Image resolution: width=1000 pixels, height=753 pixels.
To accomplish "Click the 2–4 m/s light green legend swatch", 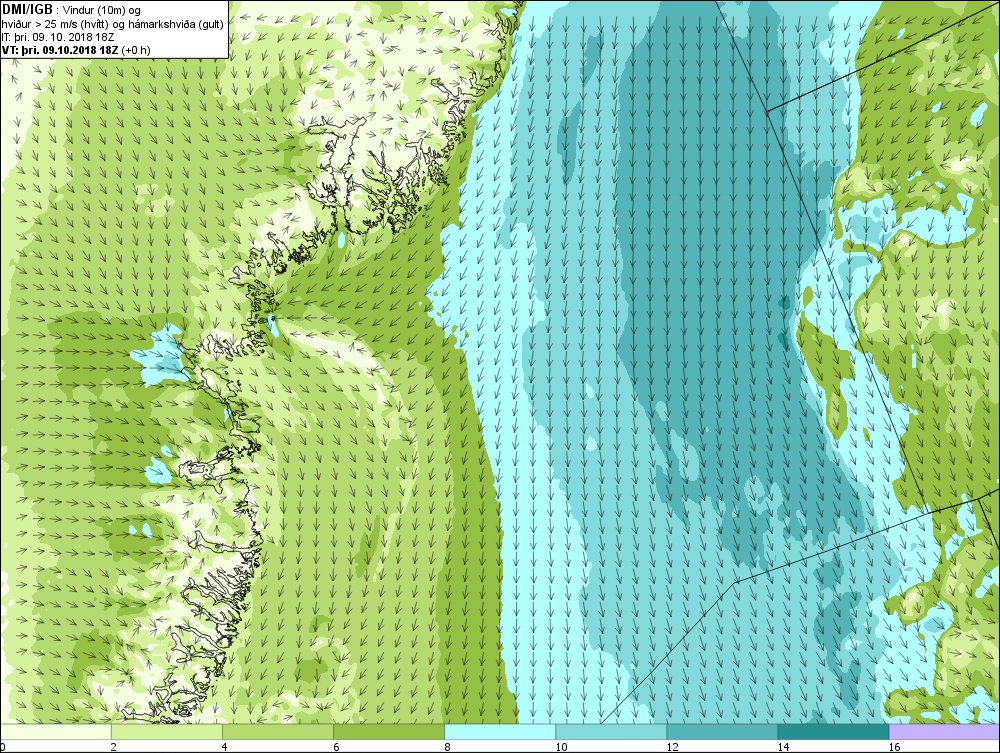I will pos(166,732).
